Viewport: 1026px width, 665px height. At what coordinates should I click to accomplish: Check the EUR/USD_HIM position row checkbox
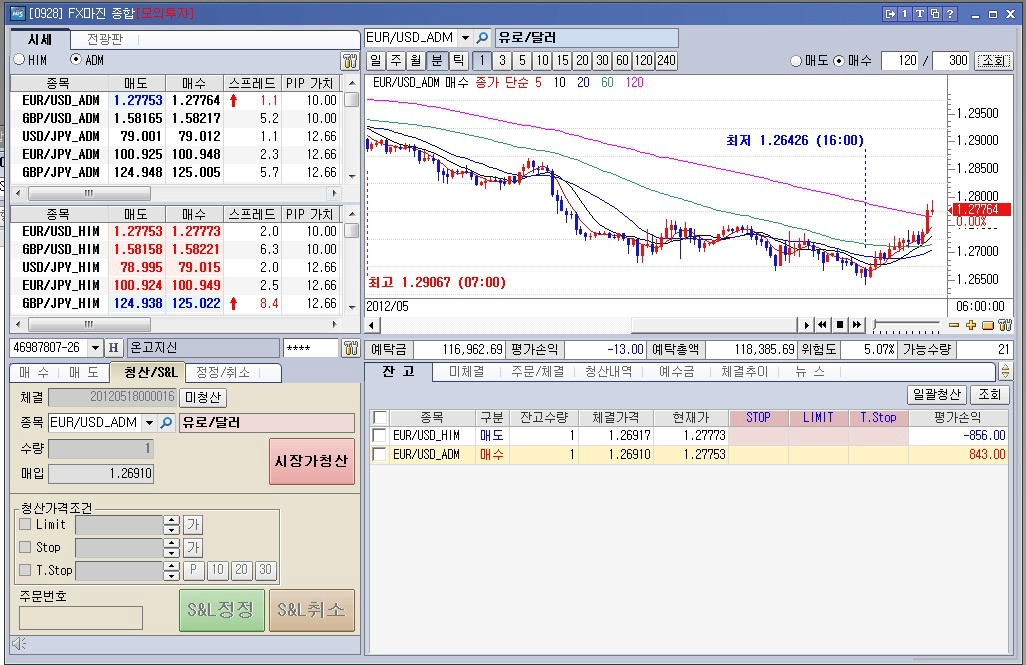pos(379,435)
